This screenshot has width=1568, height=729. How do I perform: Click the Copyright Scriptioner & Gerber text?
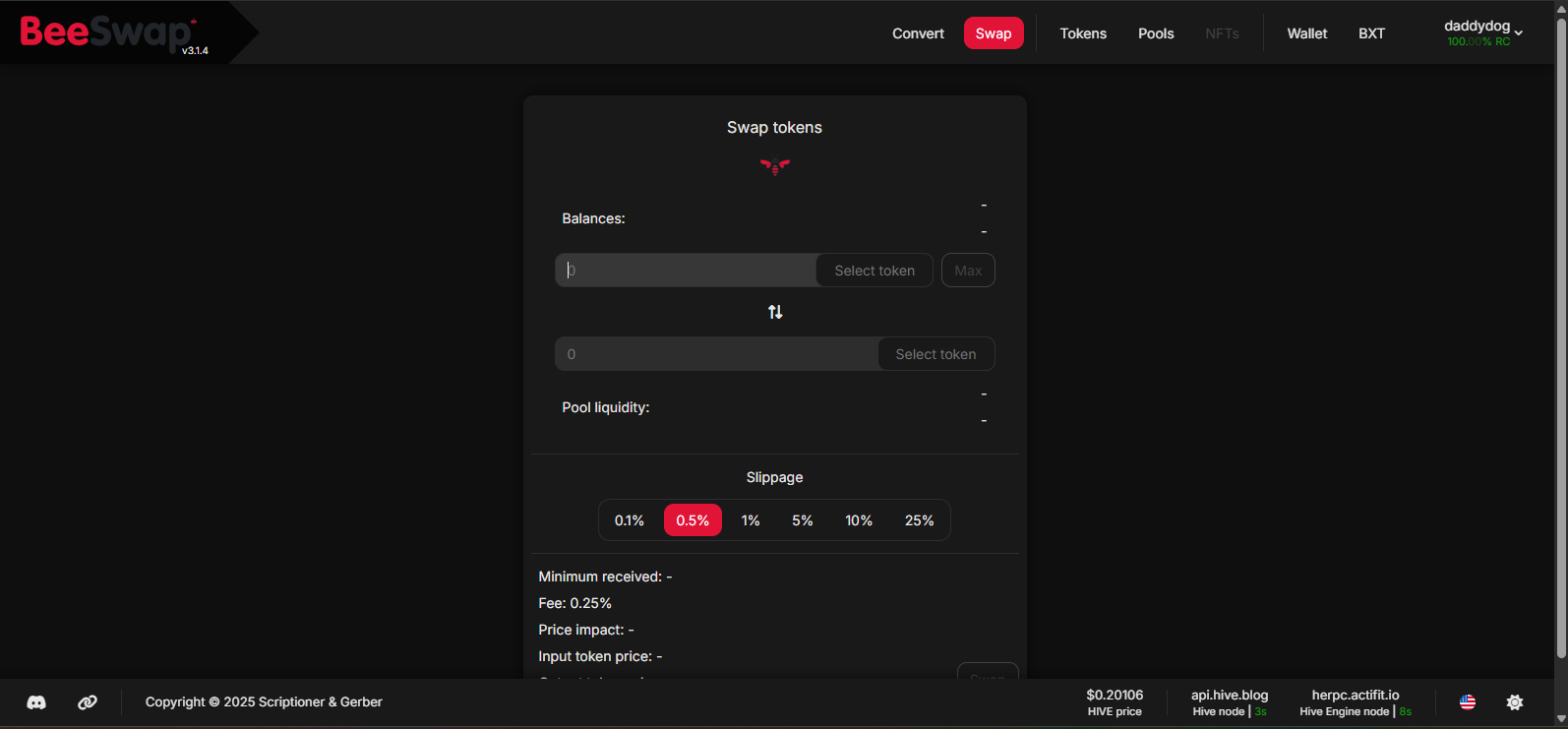tap(264, 702)
